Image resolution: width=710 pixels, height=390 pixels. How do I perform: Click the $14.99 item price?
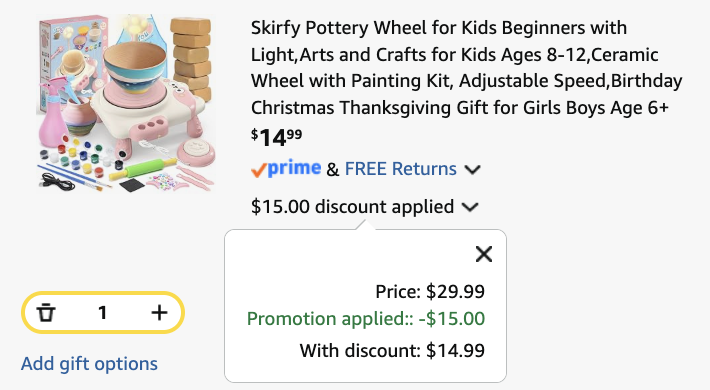pyautogui.click(x=276, y=137)
